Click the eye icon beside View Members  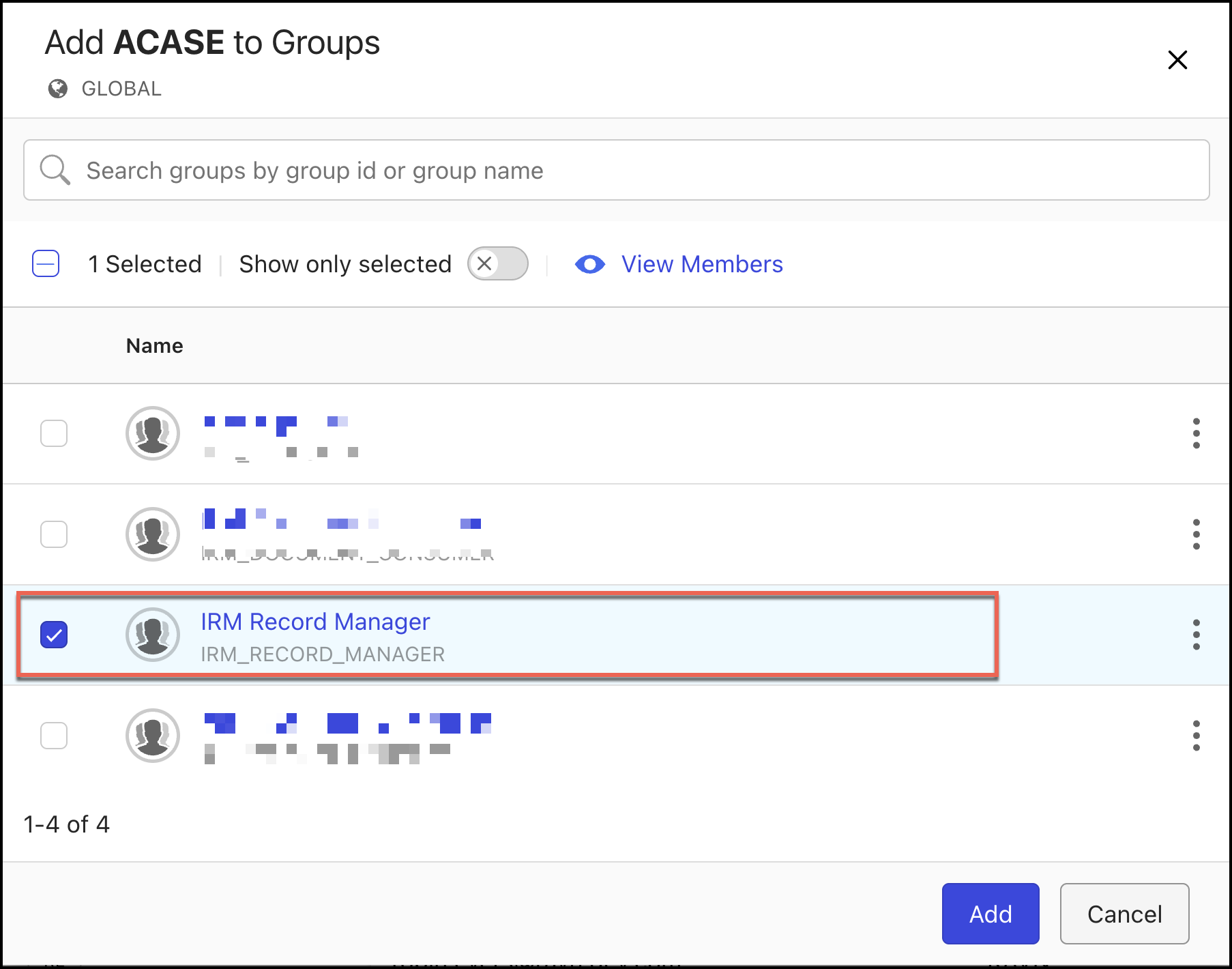click(589, 264)
